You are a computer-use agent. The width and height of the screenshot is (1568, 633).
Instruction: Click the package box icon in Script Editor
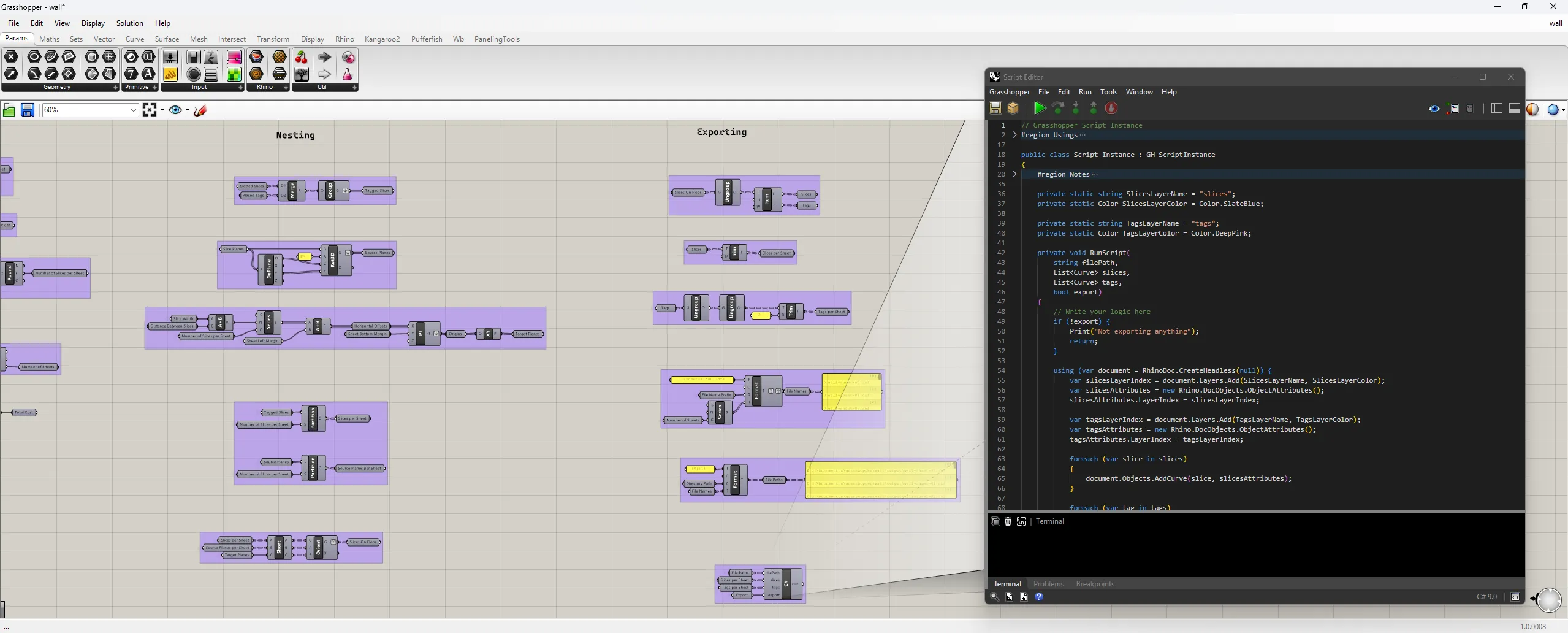tap(1013, 109)
